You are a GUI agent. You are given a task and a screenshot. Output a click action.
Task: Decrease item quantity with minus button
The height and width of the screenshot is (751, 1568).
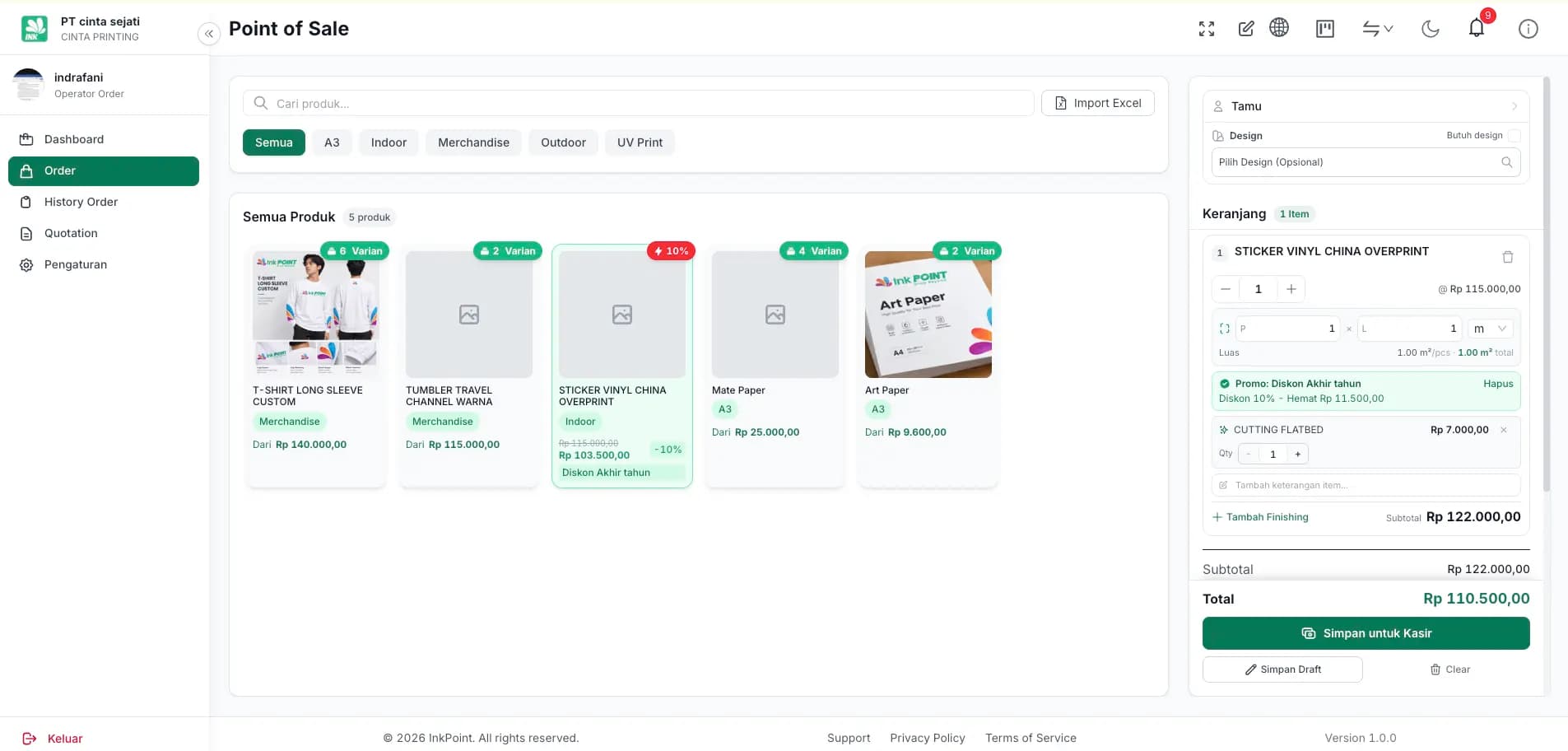(1226, 289)
